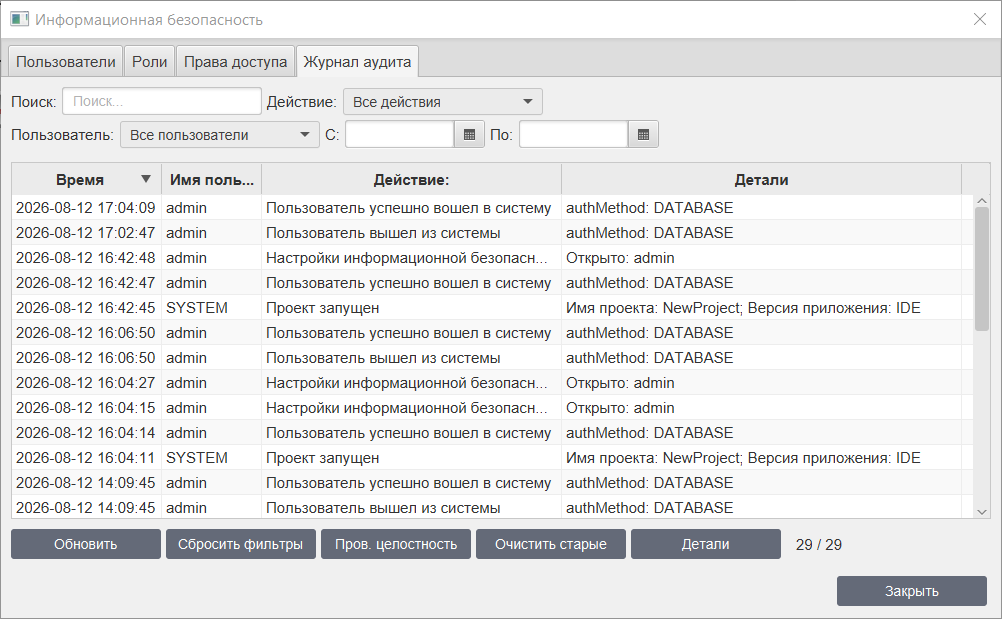The width and height of the screenshot is (1002, 619).
Task: Close the Информационная безопасность window
Action: tap(980, 19)
